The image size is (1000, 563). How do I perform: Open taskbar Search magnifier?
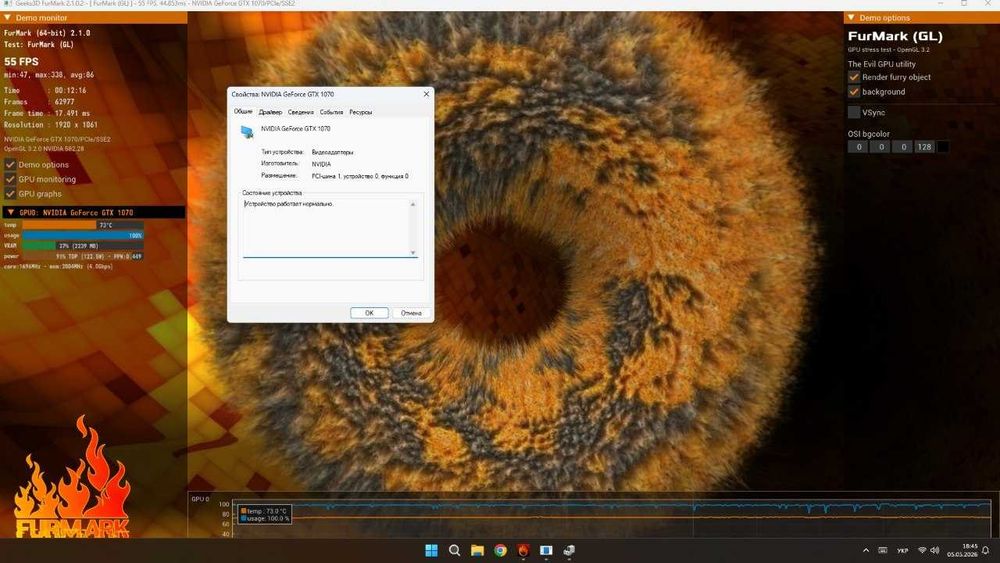click(x=454, y=550)
